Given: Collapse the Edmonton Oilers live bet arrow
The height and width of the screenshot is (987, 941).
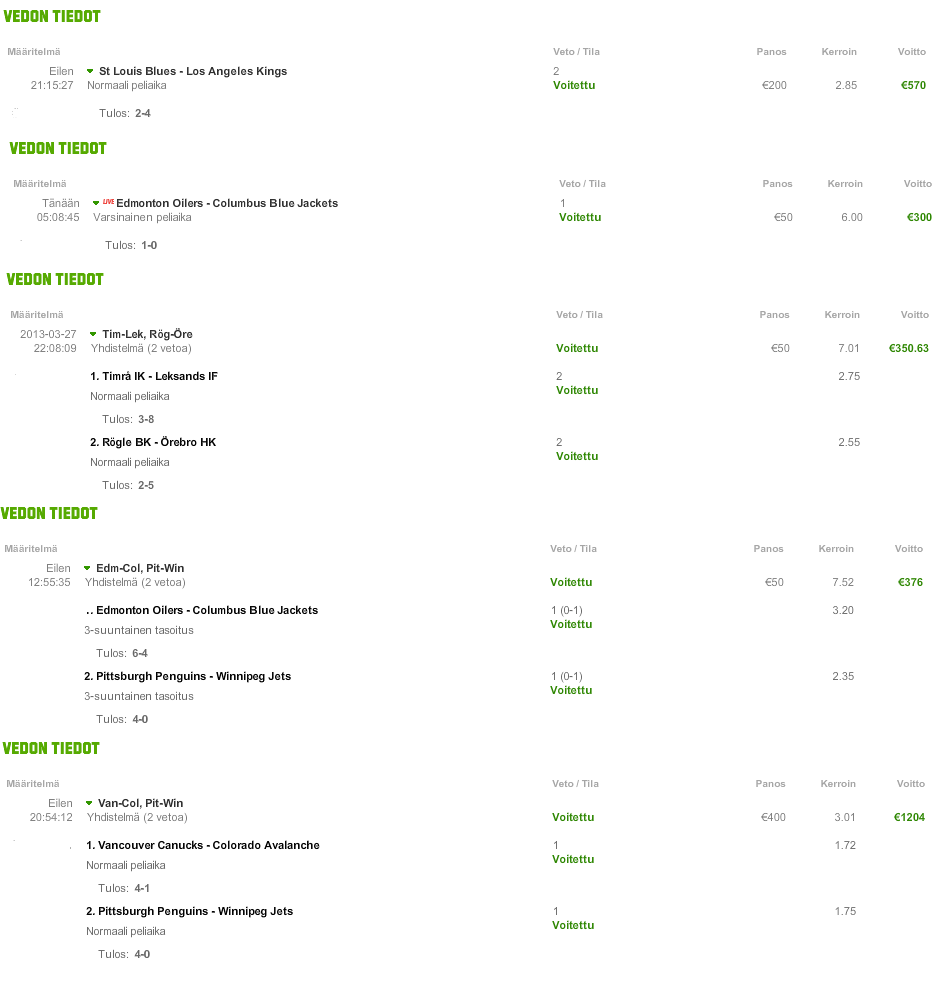Looking at the screenshot, I should click(96, 203).
